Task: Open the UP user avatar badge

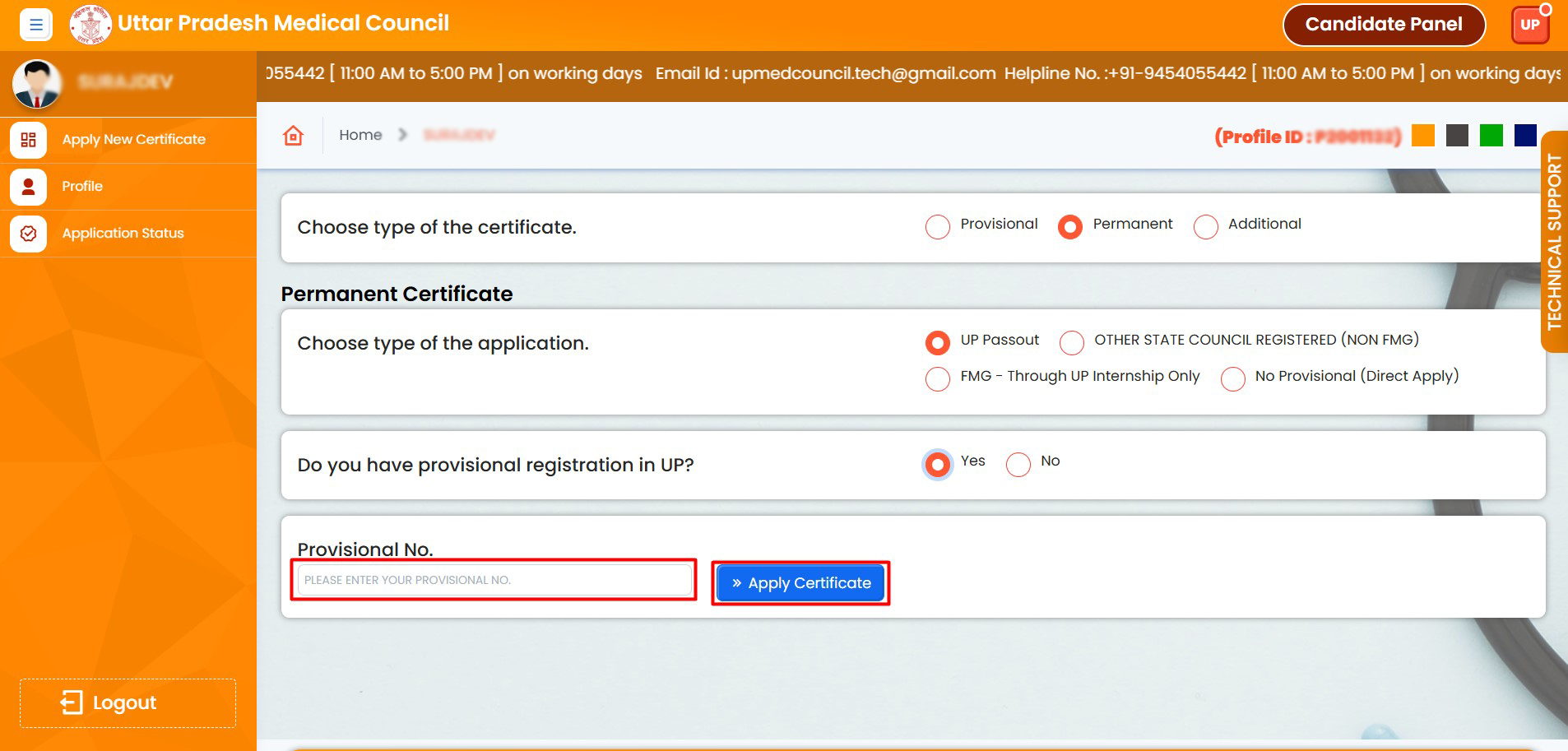Action: 1529,25
